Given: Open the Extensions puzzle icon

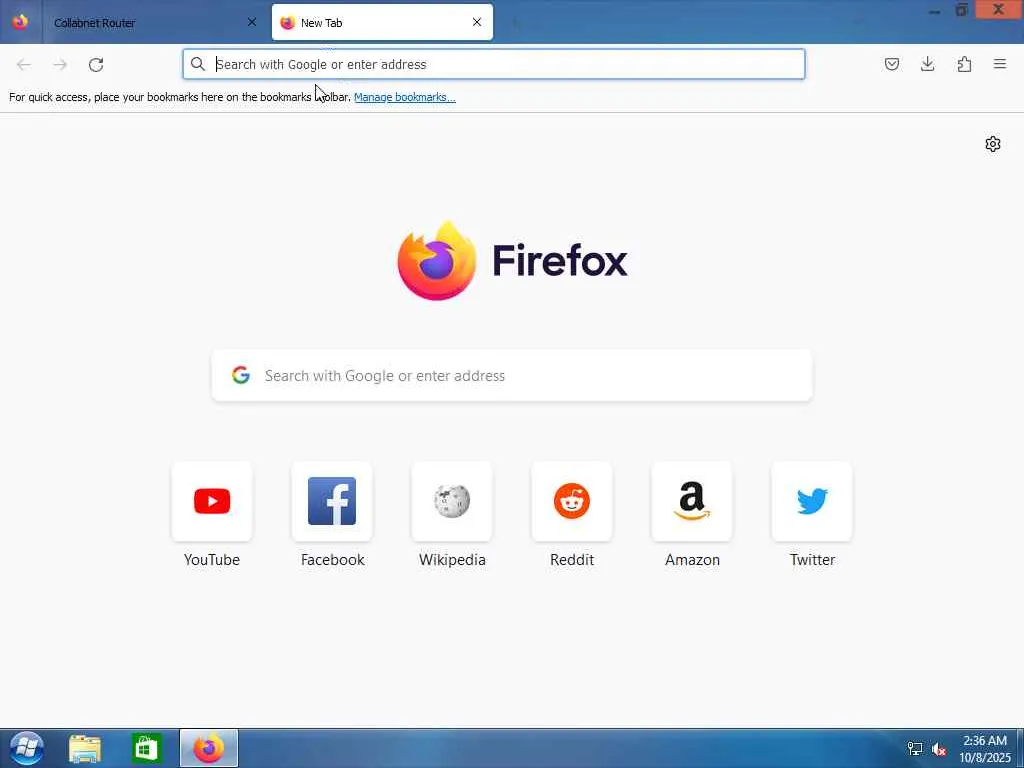Looking at the screenshot, I should 964,64.
